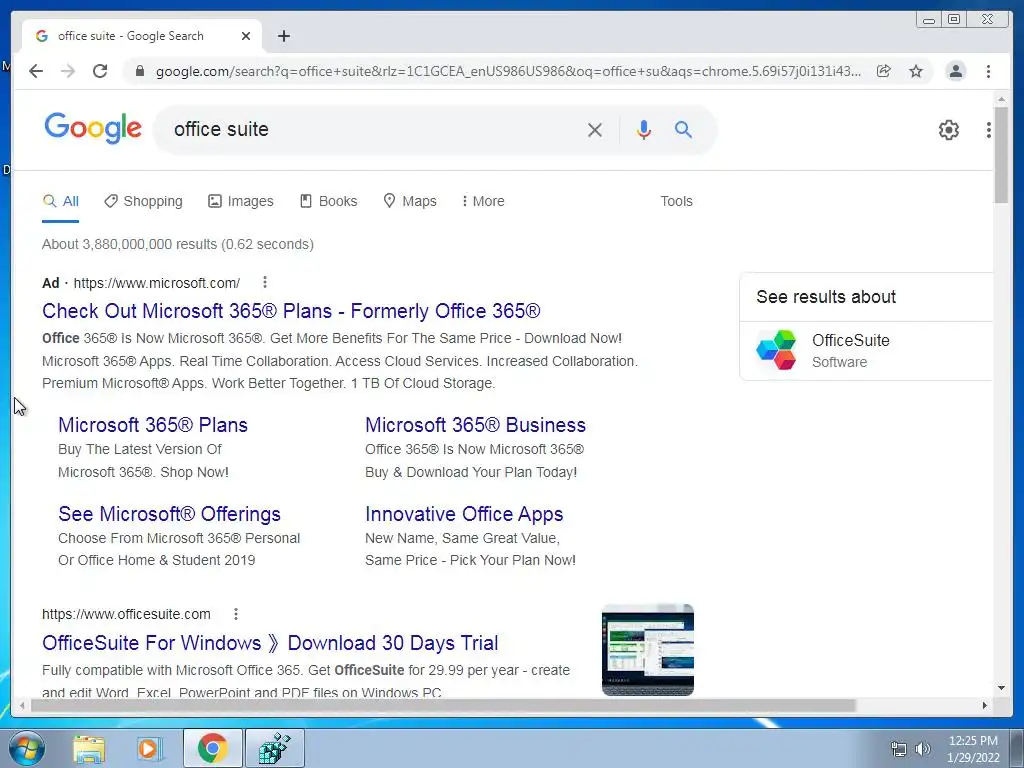Expand the More search categories menu
The width and height of the screenshot is (1024, 768).
click(483, 201)
